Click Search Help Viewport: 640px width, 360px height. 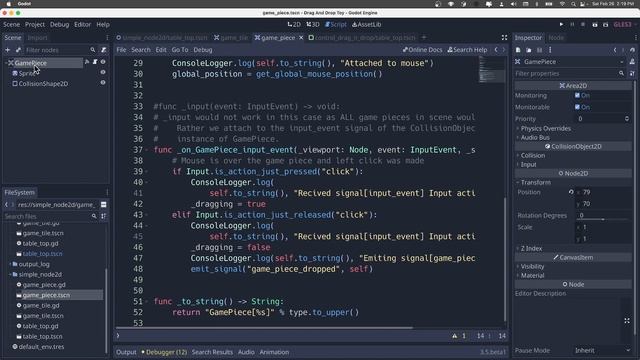pyautogui.click(x=467, y=50)
